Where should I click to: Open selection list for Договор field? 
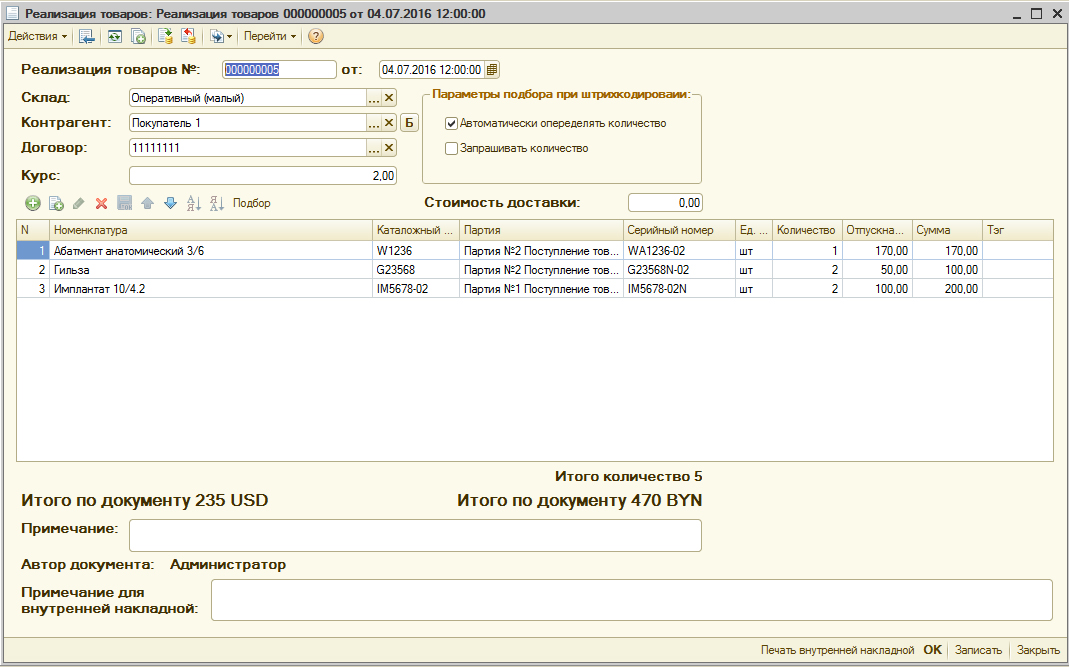[374, 148]
